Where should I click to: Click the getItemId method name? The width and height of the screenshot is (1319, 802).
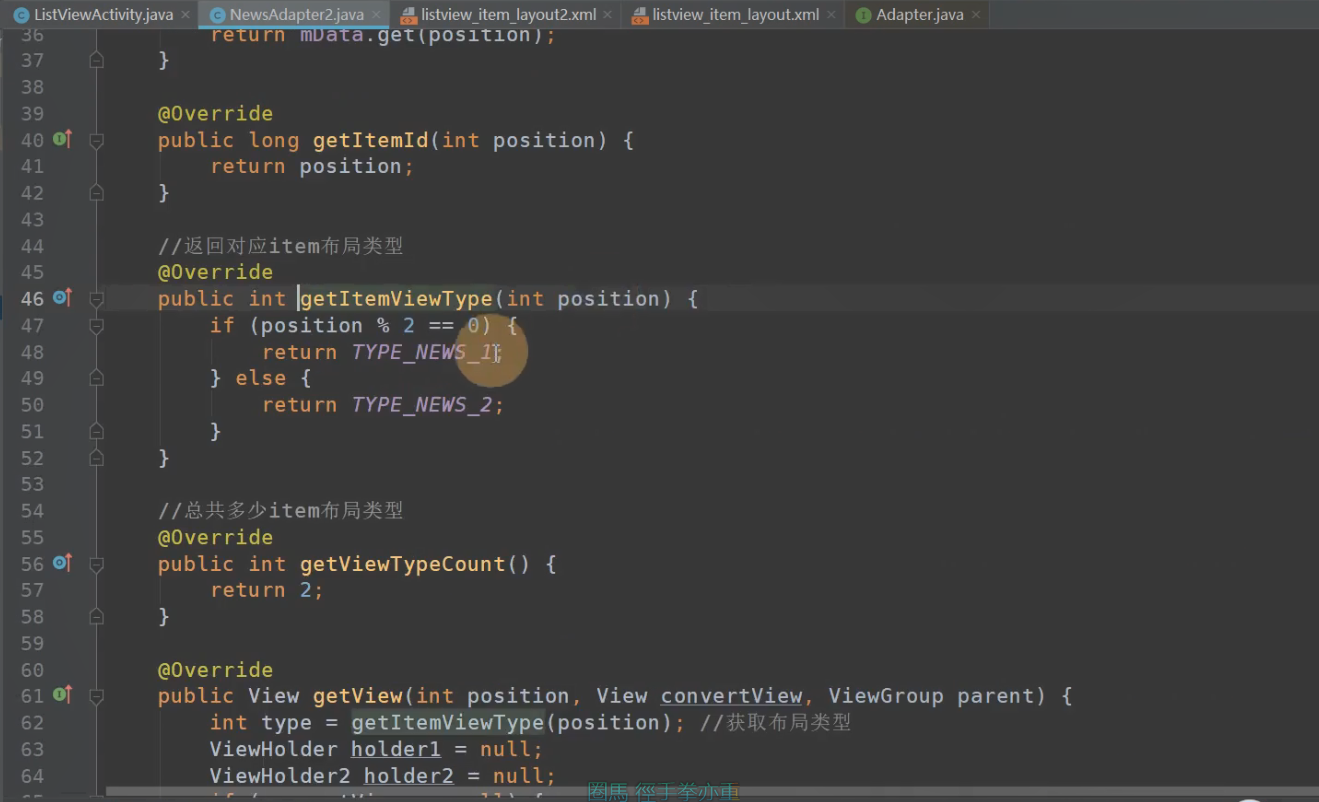coord(371,140)
